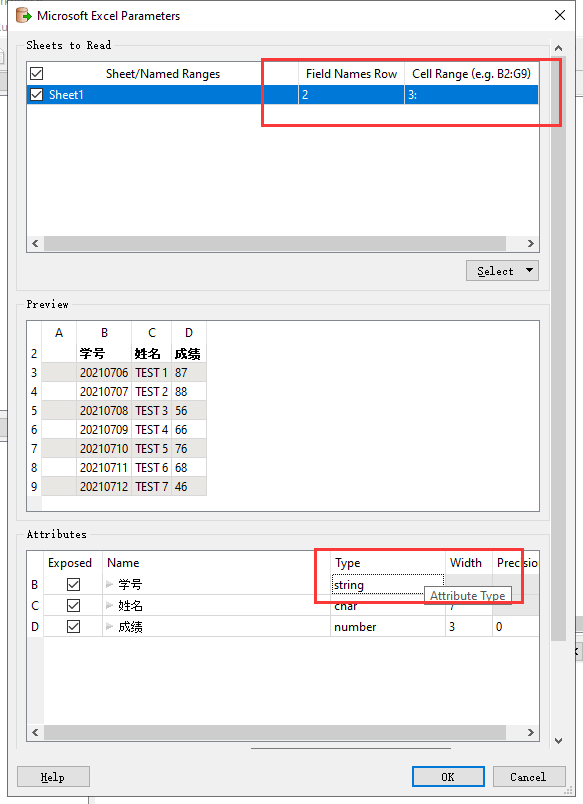Close the Microsoft Excel Parameters dialog

point(560,15)
